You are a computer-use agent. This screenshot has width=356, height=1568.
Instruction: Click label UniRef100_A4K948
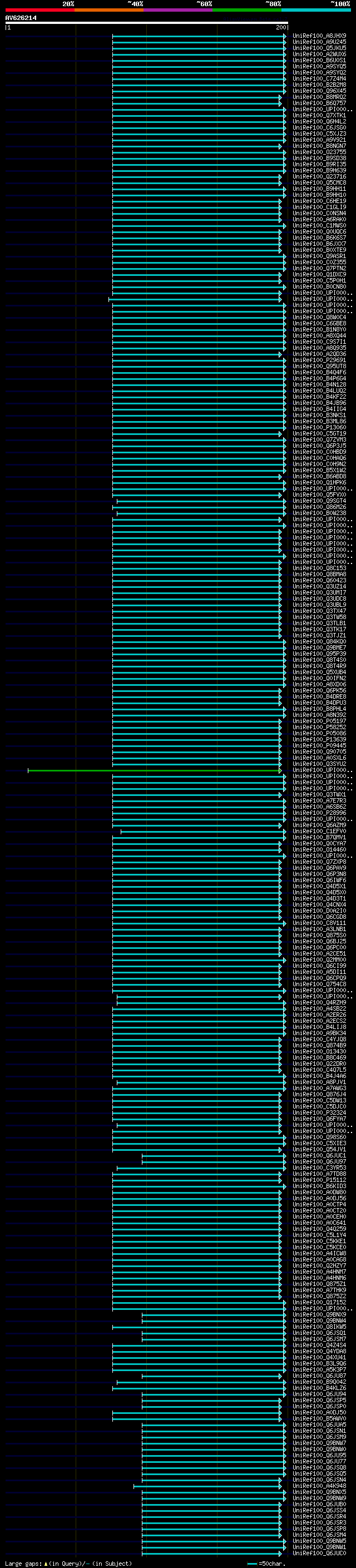[319, 1486]
